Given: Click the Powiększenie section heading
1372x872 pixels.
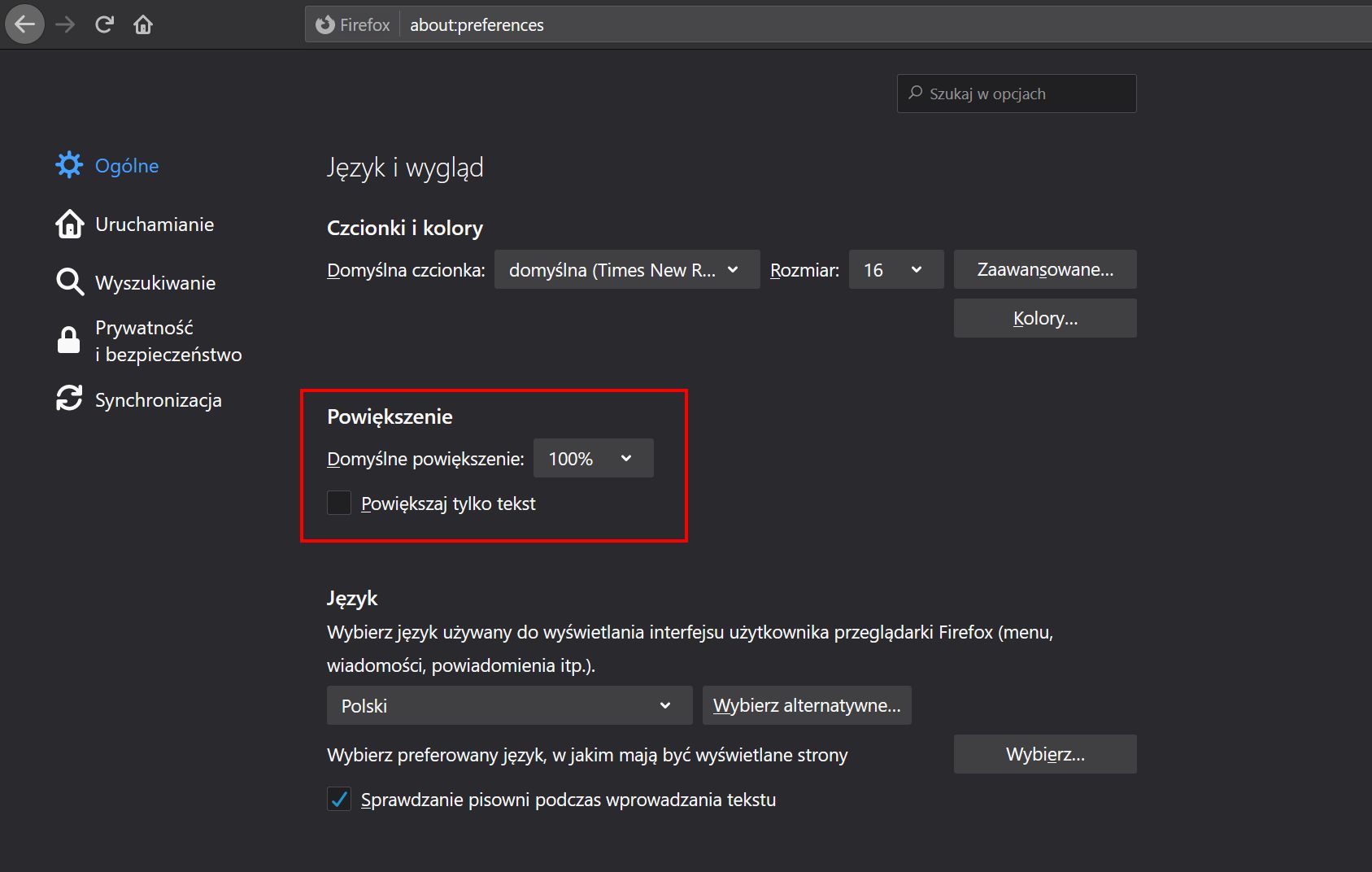Looking at the screenshot, I should pos(390,416).
